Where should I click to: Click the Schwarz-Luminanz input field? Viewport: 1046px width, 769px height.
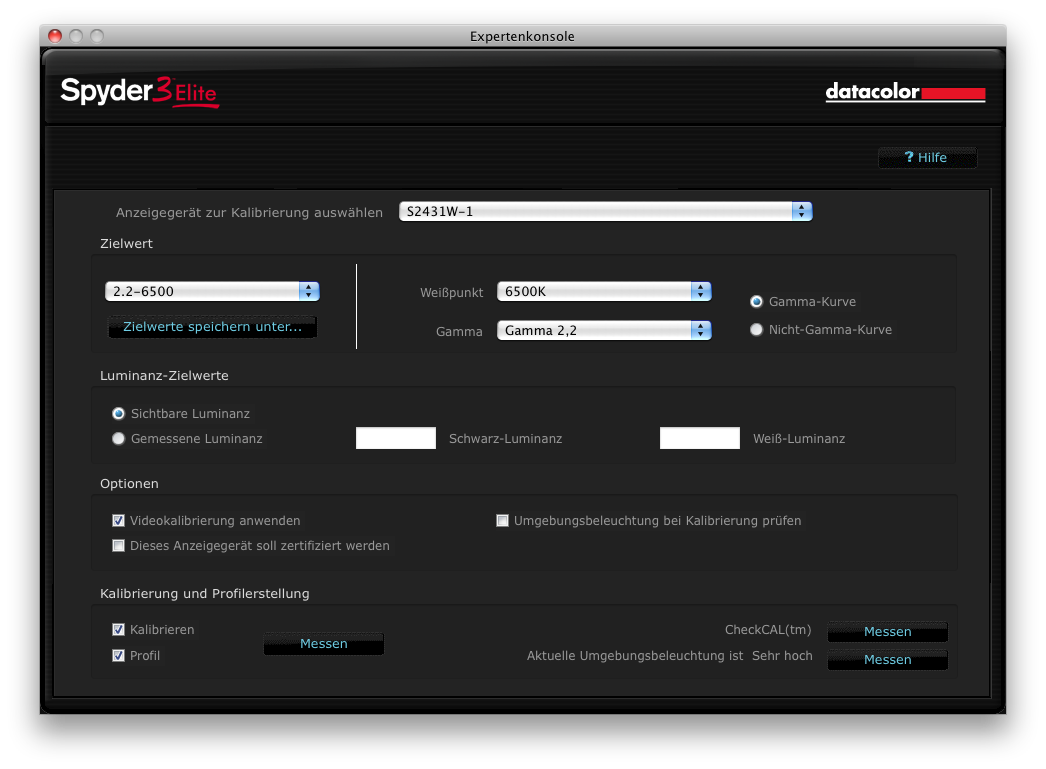point(396,438)
